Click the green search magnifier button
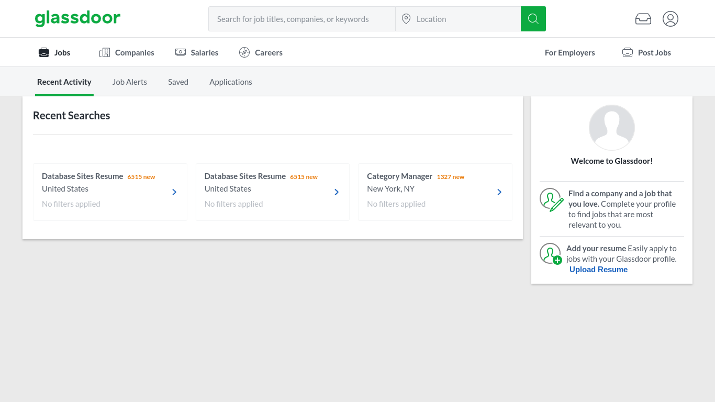Screen dimensions: 715x402 point(533,19)
